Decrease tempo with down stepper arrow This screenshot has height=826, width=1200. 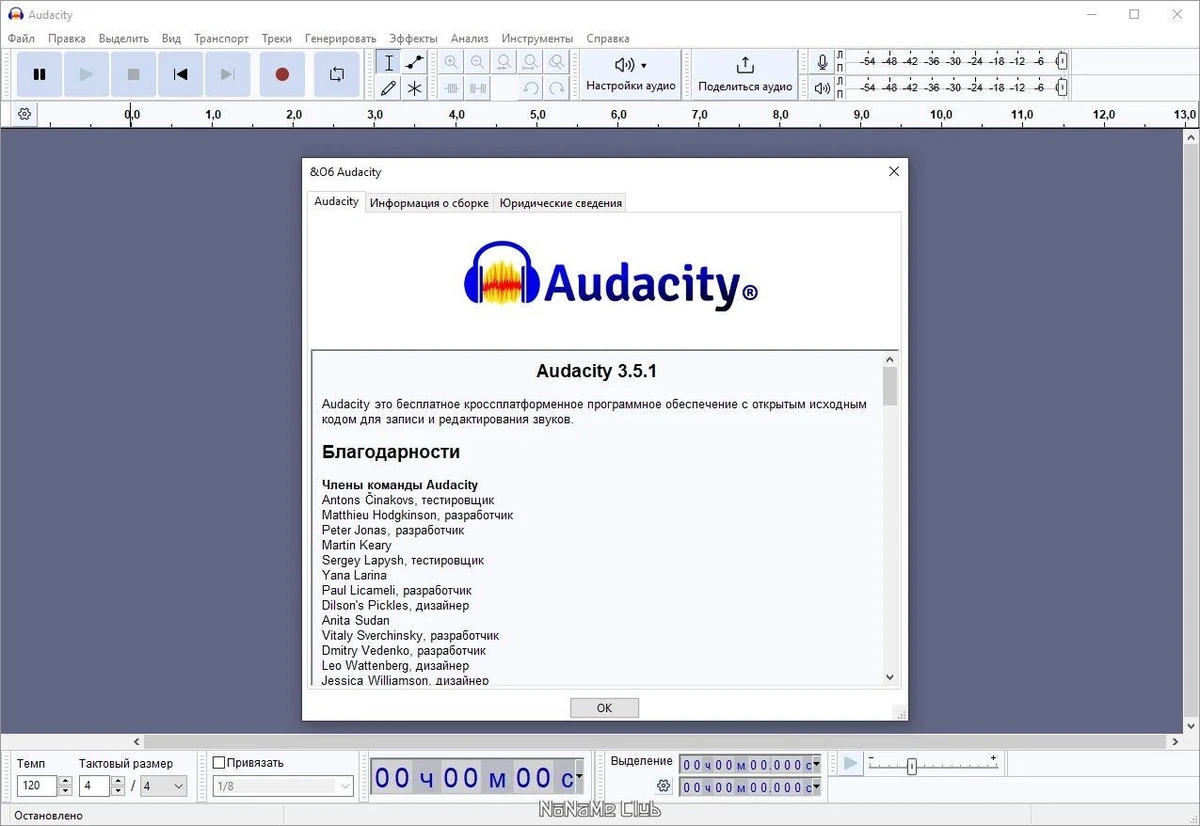click(x=65, y=791)
